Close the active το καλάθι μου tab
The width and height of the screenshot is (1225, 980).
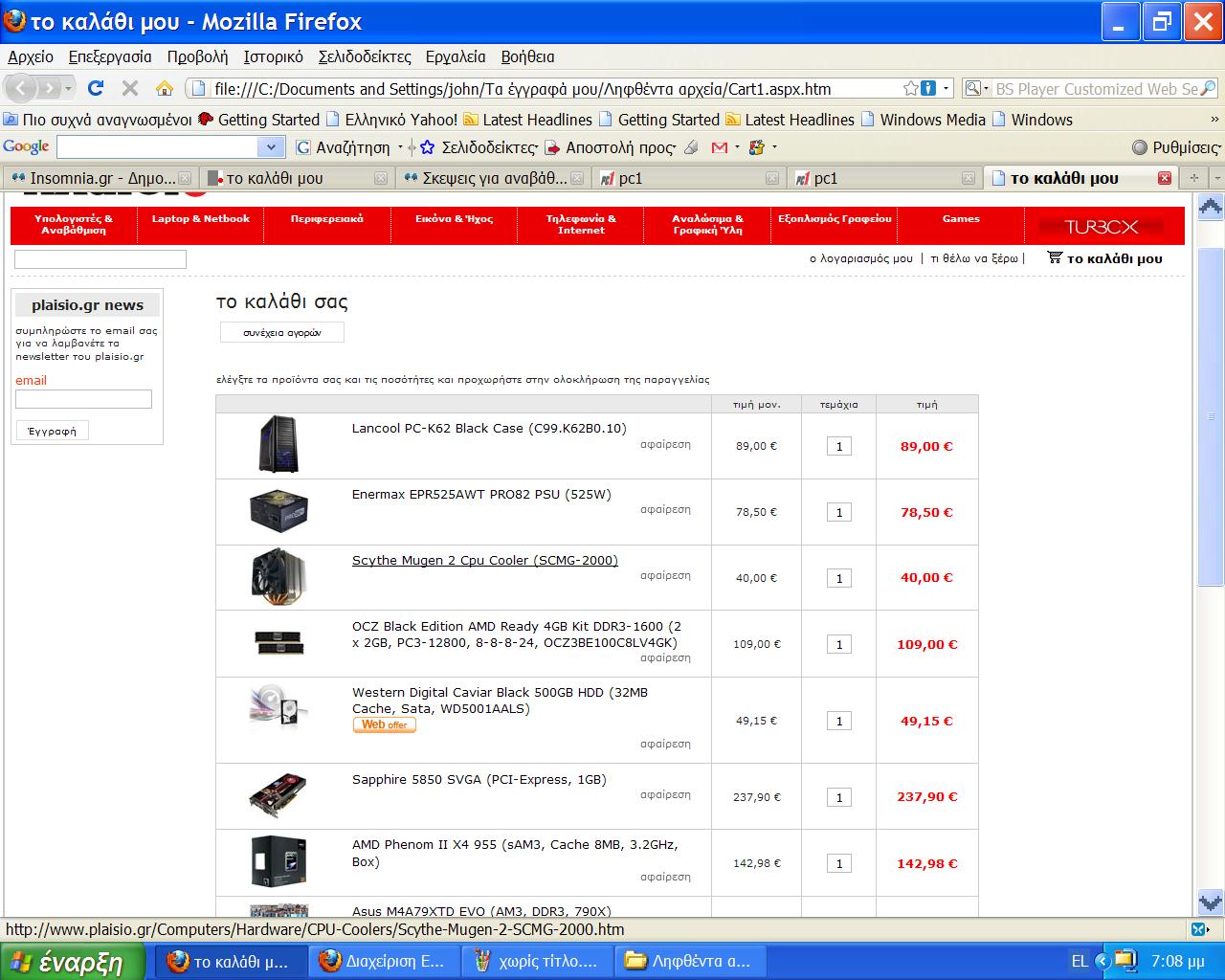pyautogui.click(x=1165, y=178)
